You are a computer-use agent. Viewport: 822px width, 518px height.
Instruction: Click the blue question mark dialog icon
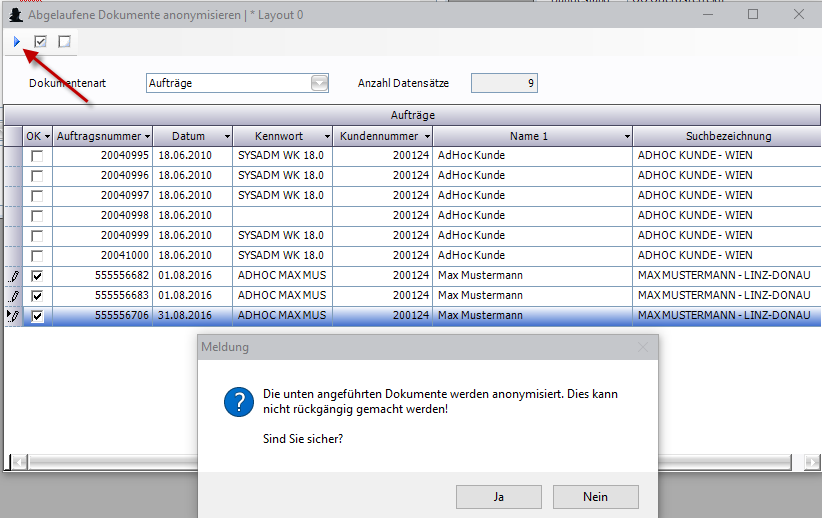click(x=238, y=403)
